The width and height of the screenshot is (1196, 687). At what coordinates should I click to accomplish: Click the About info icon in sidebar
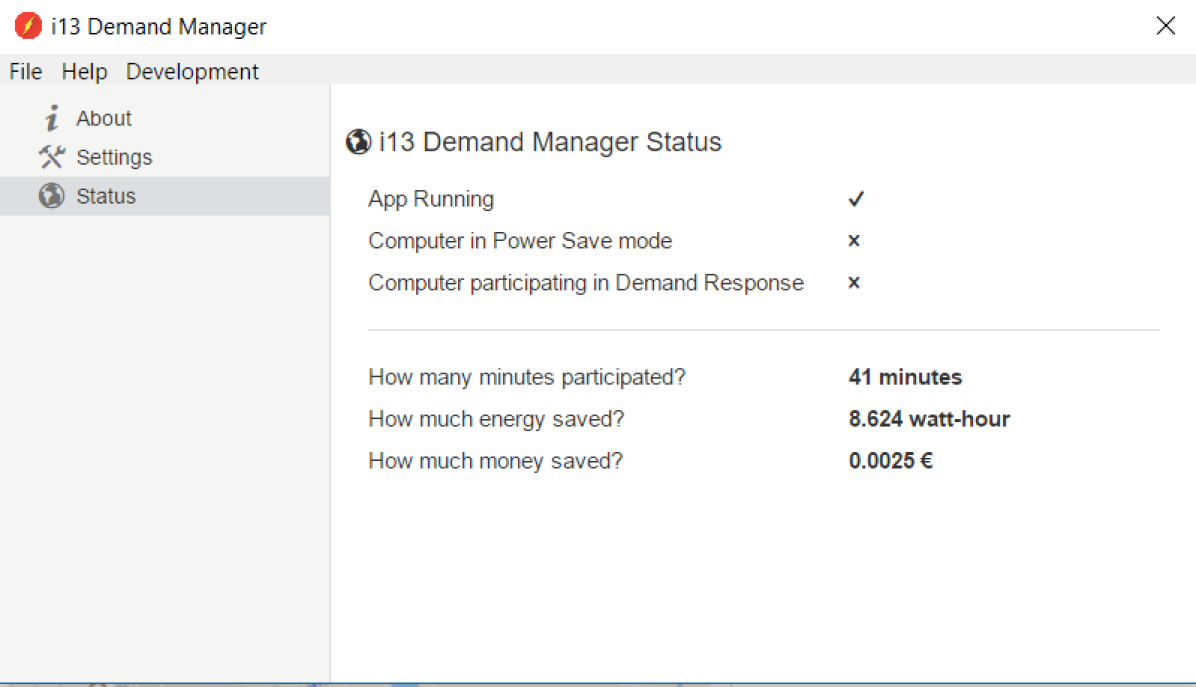pyautogui.click(x=52, y=118)
